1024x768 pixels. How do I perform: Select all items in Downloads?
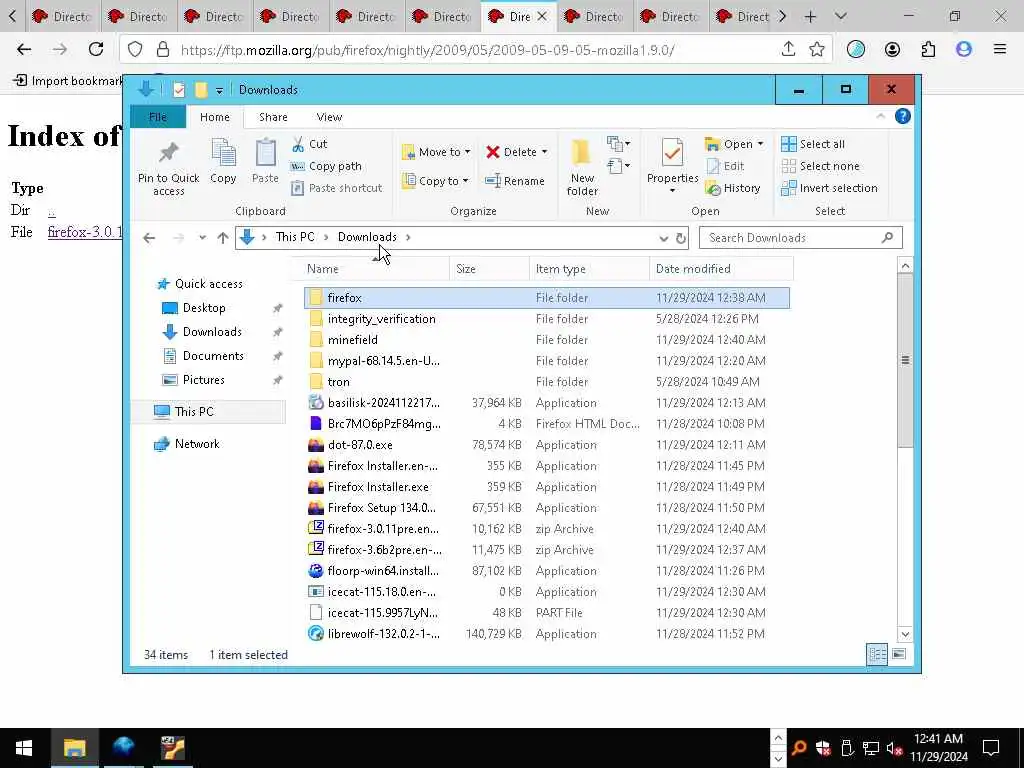pos(813,144)
